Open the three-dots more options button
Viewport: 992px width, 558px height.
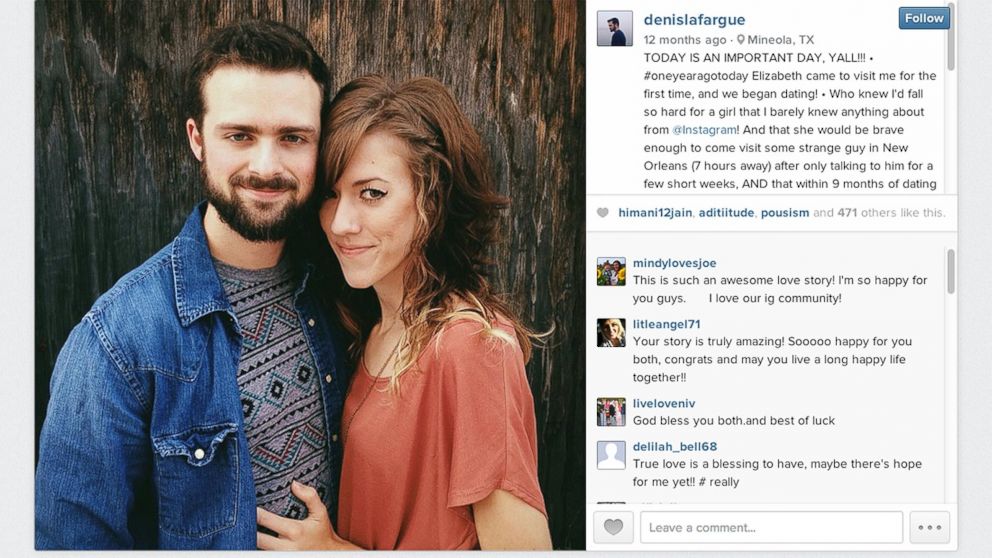click(x=929, y=526)
